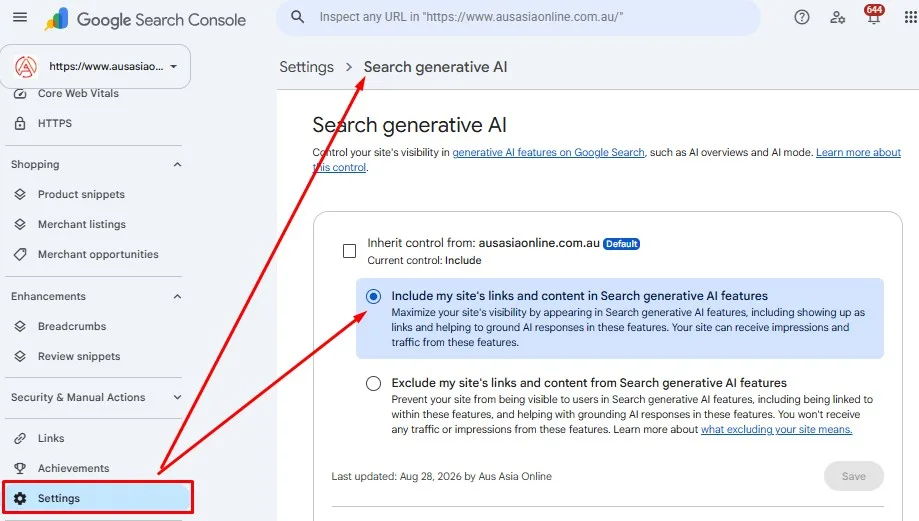Click the Last updated Aug 28, 2026 text
Viewport: 919px width, 521px height.
pyautogui.click(x=441, y=476)
